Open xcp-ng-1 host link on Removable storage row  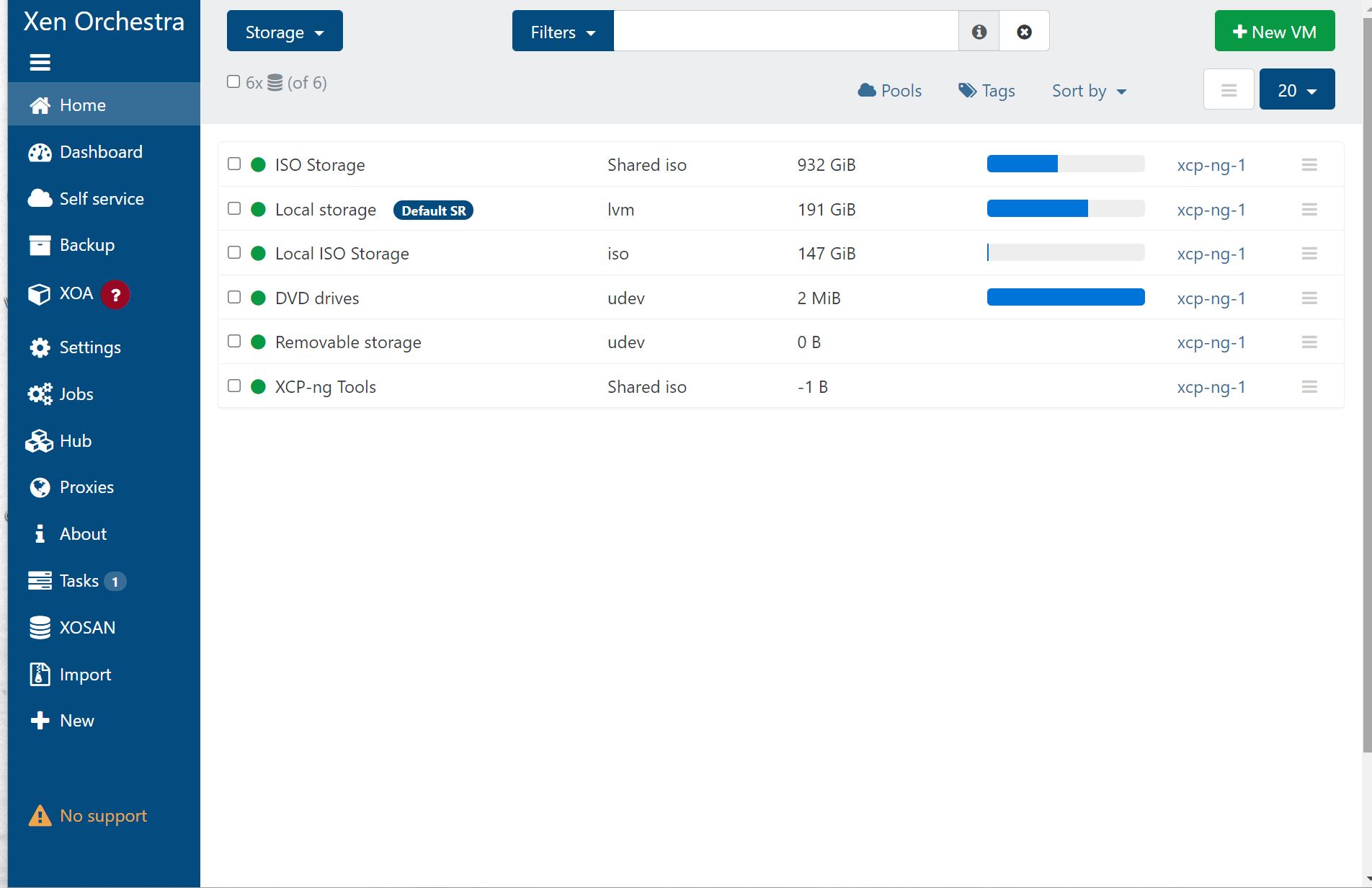pyautogui.click(x=1211, y=342)
